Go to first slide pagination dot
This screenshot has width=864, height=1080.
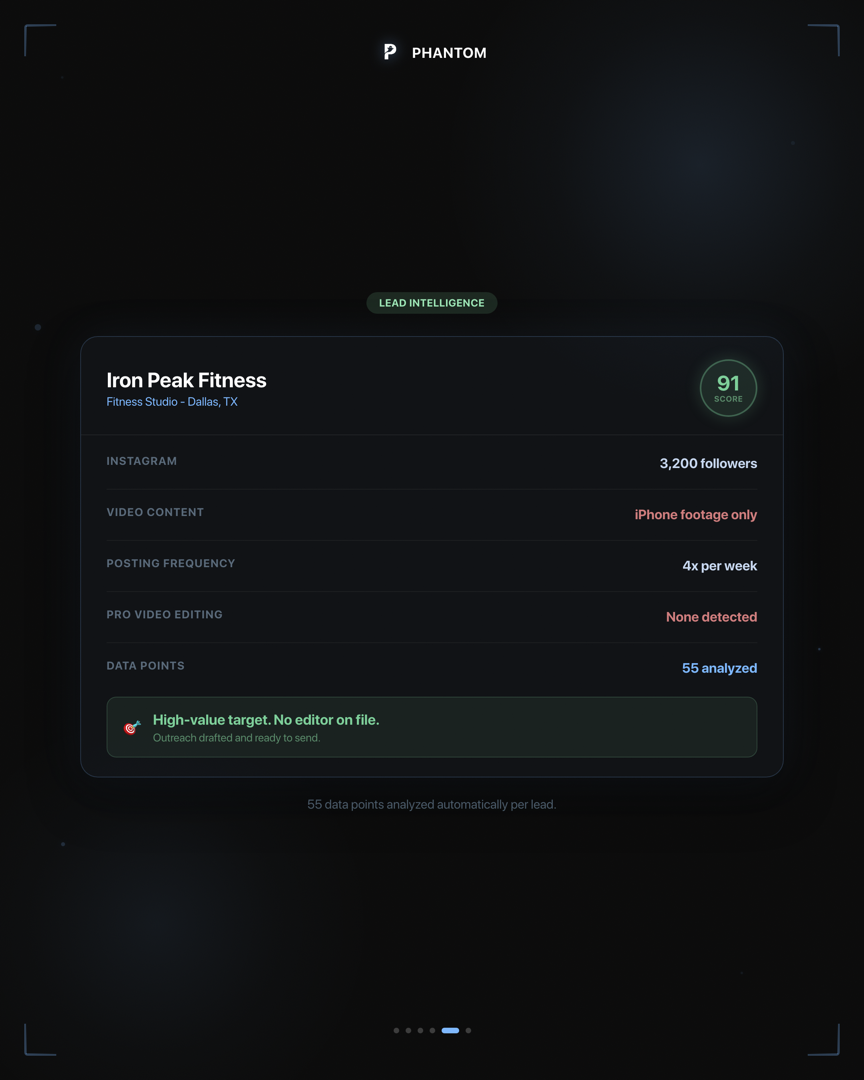pos(397,1030)
